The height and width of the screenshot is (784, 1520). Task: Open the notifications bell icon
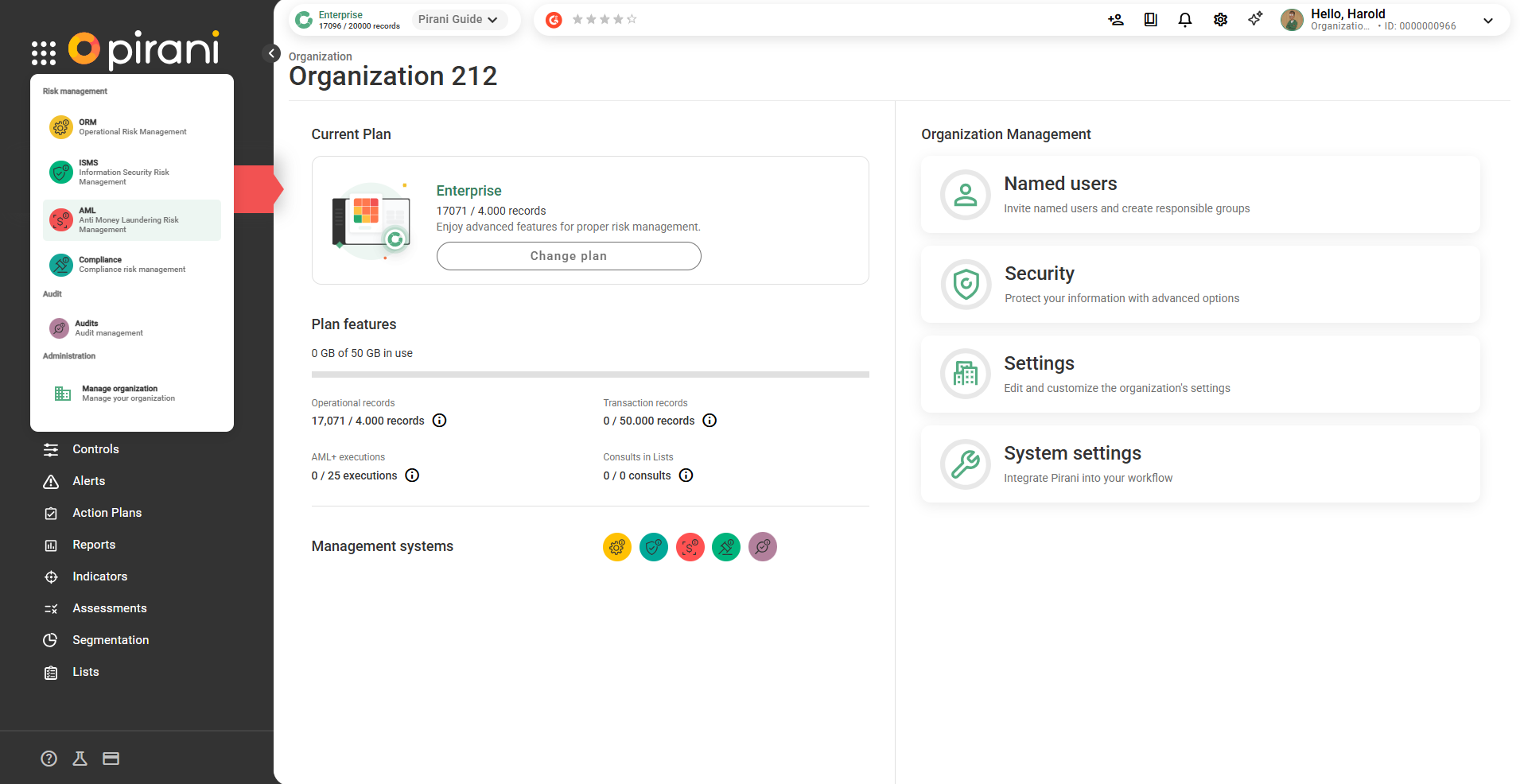pyautogui.click(x=1184, y=20)
